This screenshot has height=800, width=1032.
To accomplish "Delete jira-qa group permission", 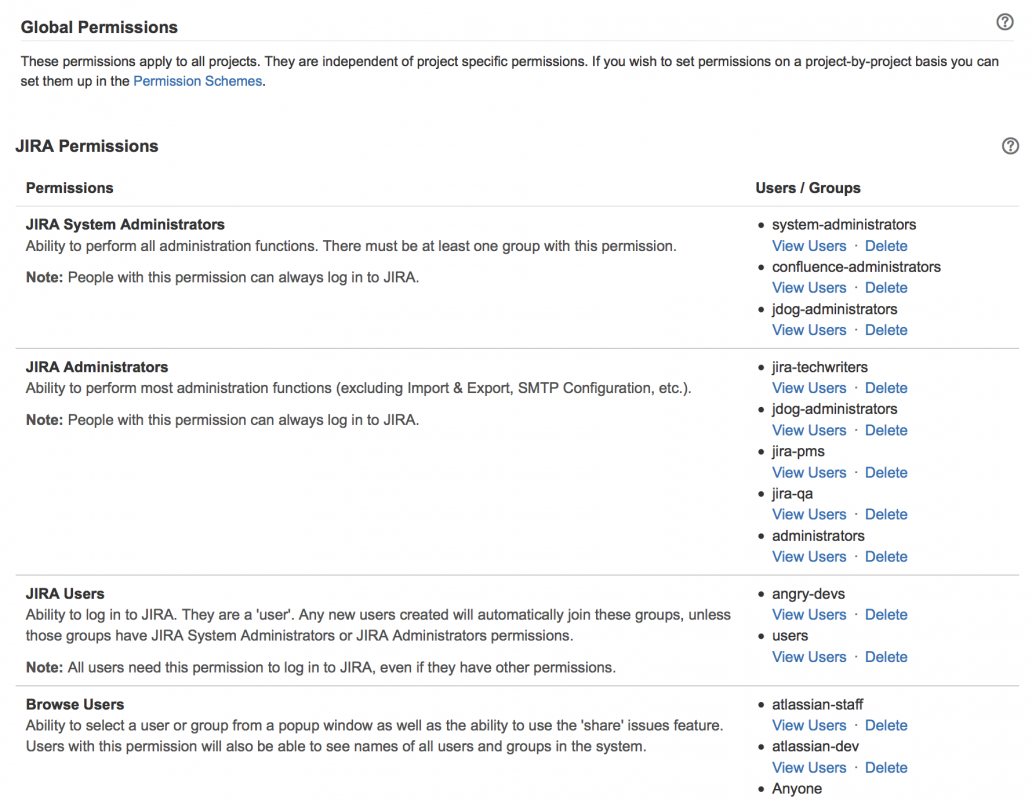I will pyautogui.click(x=886, y=514).
